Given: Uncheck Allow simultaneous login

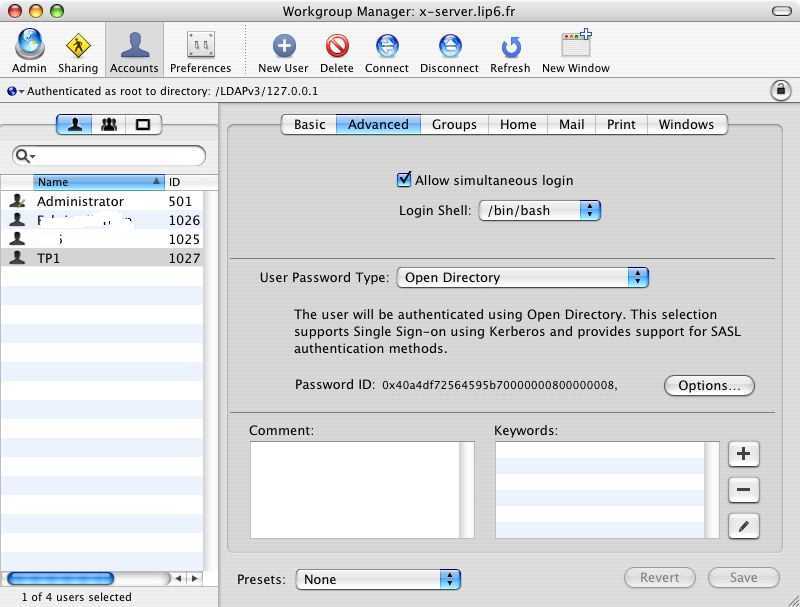Looking at the screenshot, I should pos(404,180).
